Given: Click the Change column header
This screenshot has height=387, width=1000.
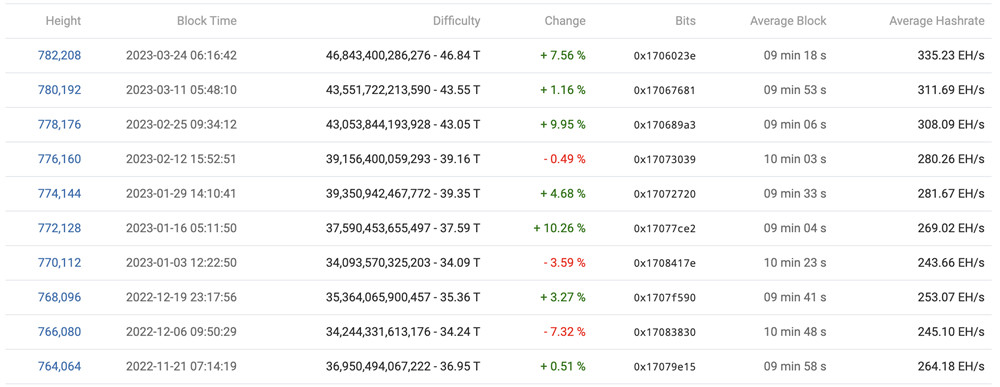Looking at the screenshot, I should [565, 21].
